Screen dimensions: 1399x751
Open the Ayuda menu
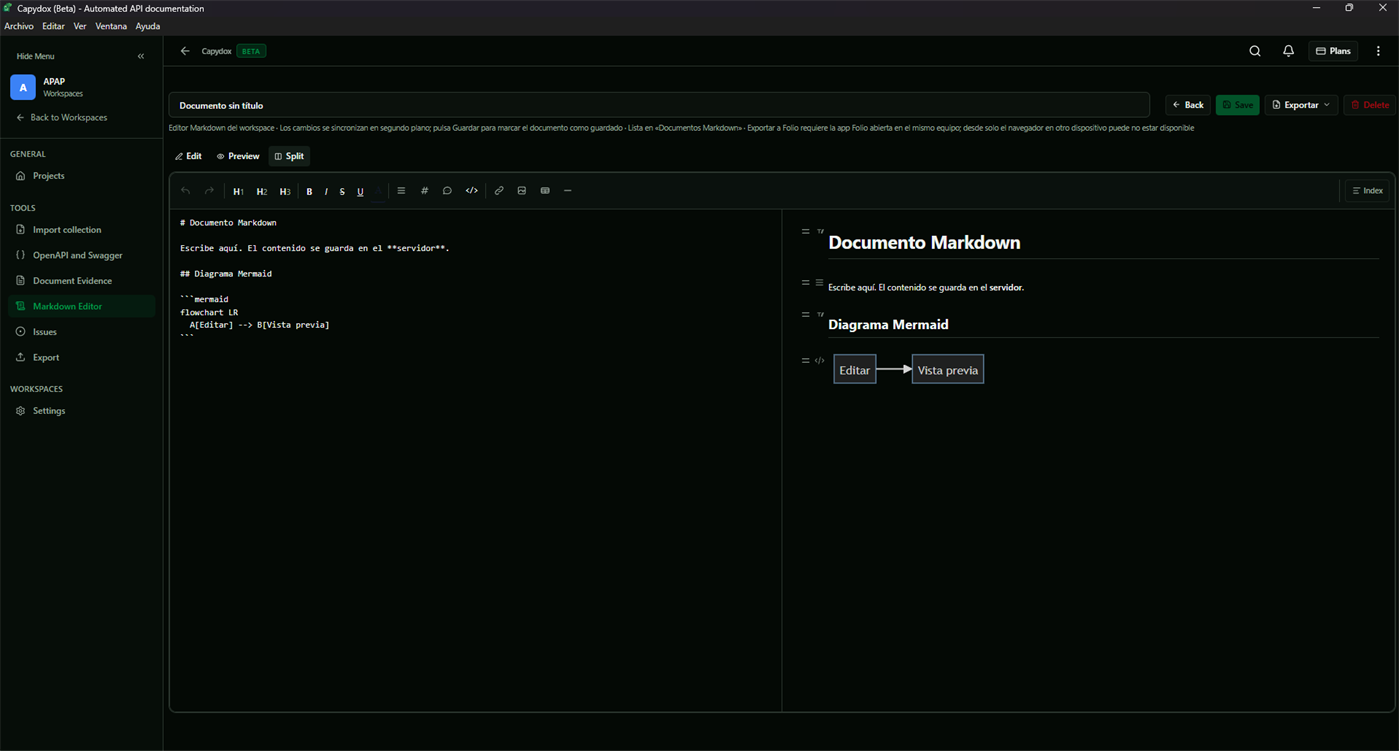coord(147,26)
